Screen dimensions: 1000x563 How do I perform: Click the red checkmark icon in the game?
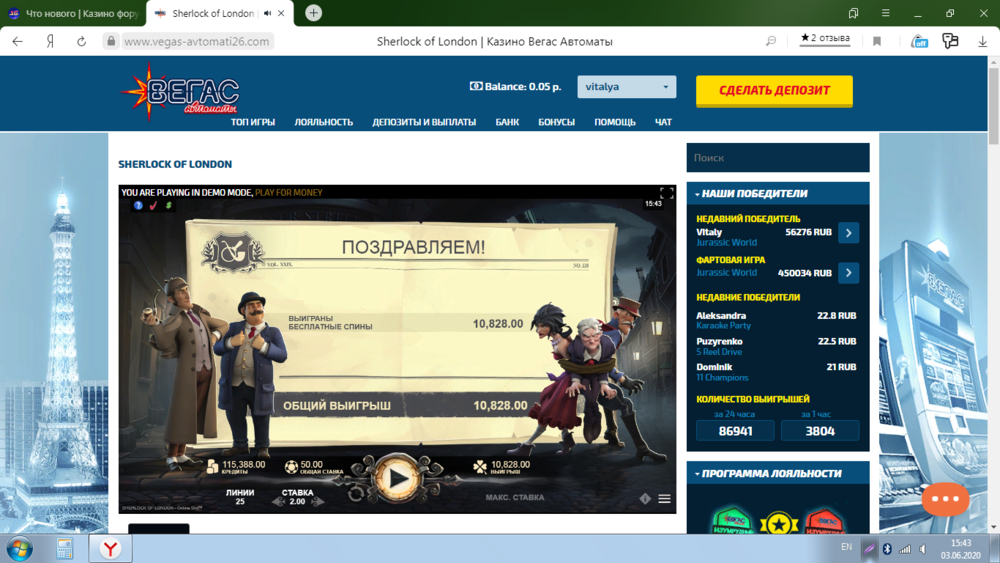tap(153, 205)
